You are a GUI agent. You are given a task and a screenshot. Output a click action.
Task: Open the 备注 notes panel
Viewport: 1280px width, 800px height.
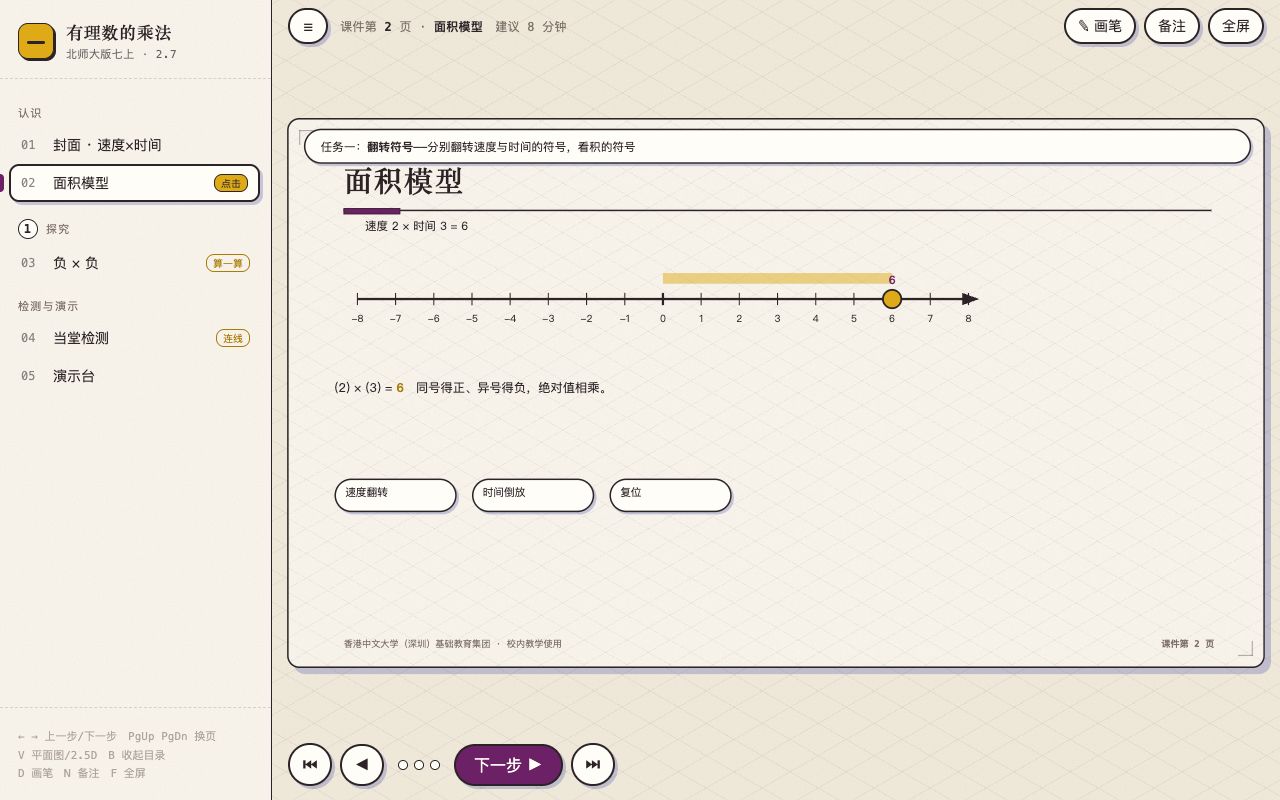[x=1172, y=26]
